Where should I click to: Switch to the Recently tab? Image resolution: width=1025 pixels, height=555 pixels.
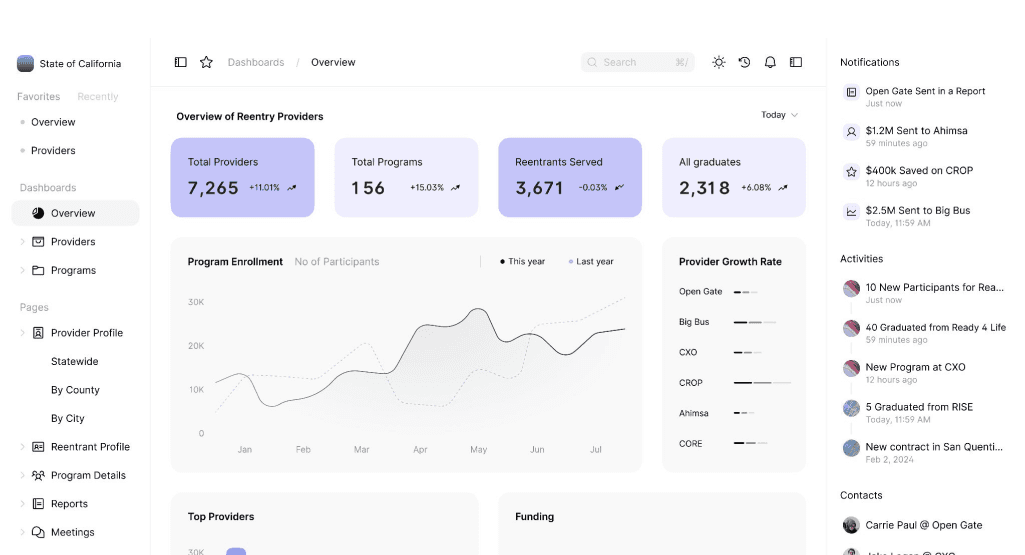(x=97, y=97)
